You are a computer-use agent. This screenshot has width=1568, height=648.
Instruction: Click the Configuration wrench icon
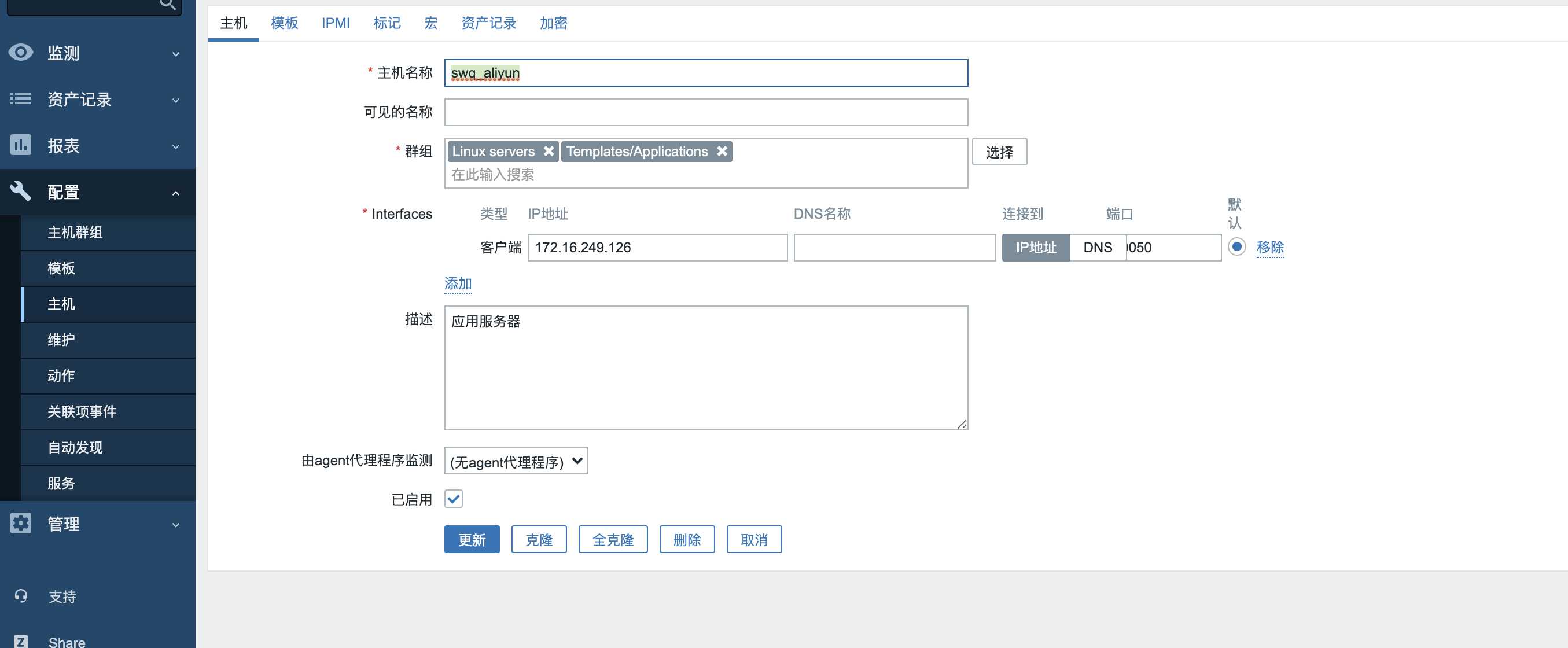(x=21, y=191)
